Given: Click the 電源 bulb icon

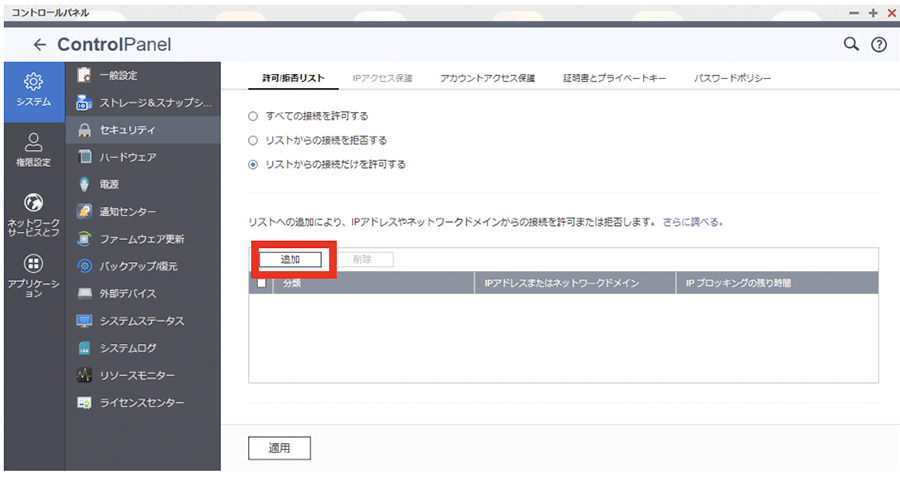Looking at the screenshot, I should (x=84, y=184).
